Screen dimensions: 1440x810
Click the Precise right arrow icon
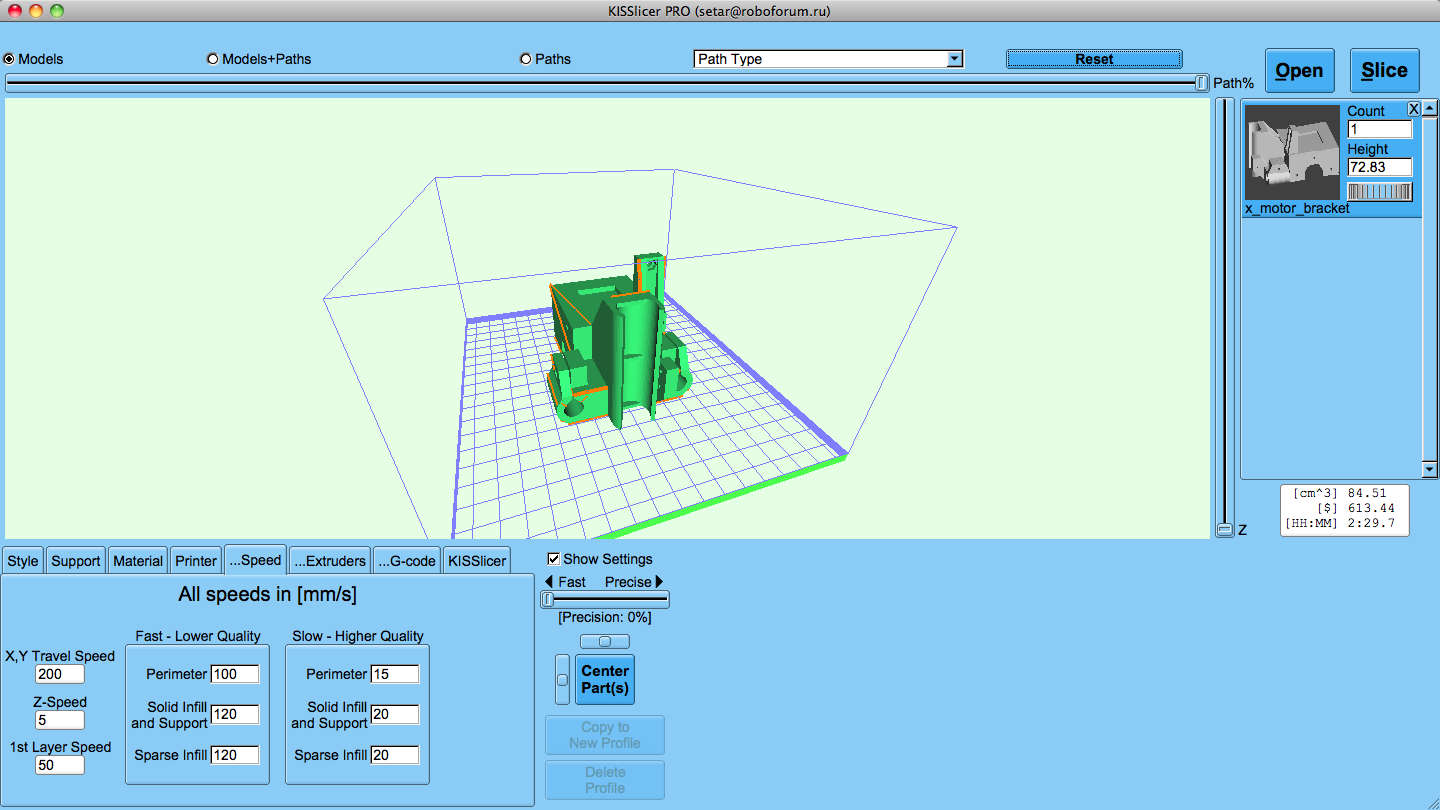pos(659,582)
